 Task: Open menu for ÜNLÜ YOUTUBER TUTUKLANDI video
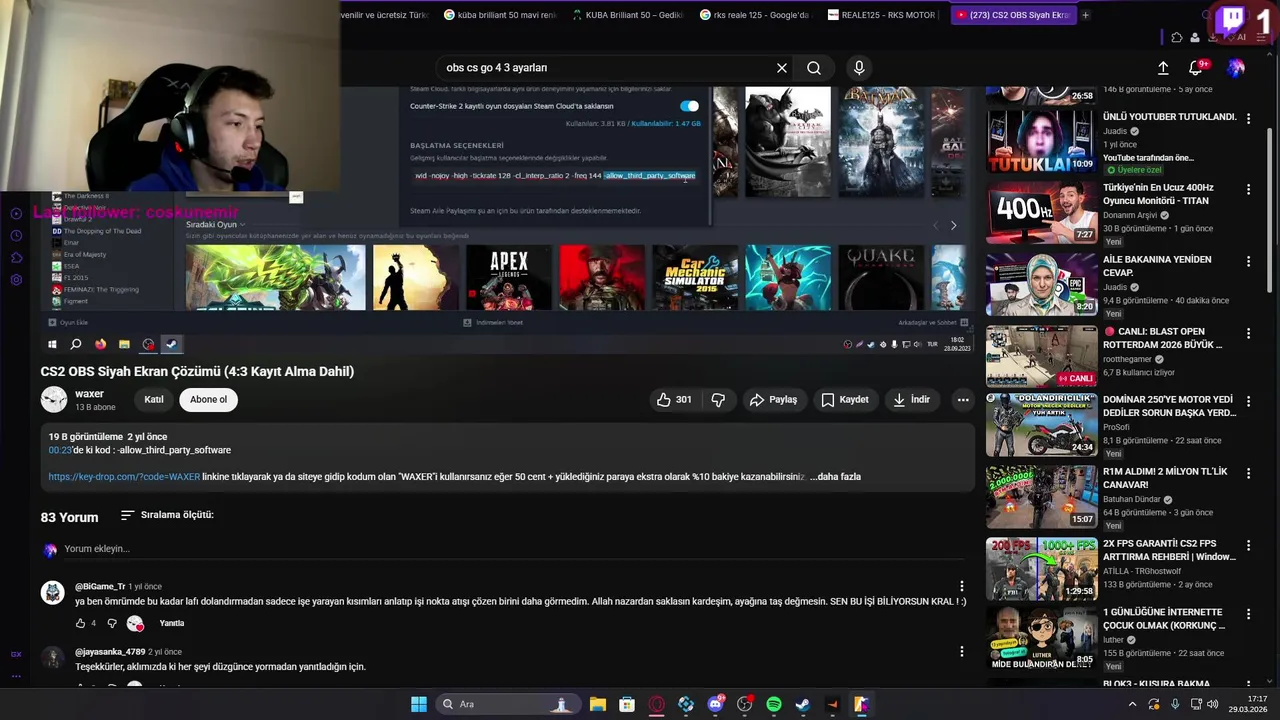(x=1248, y=118)
